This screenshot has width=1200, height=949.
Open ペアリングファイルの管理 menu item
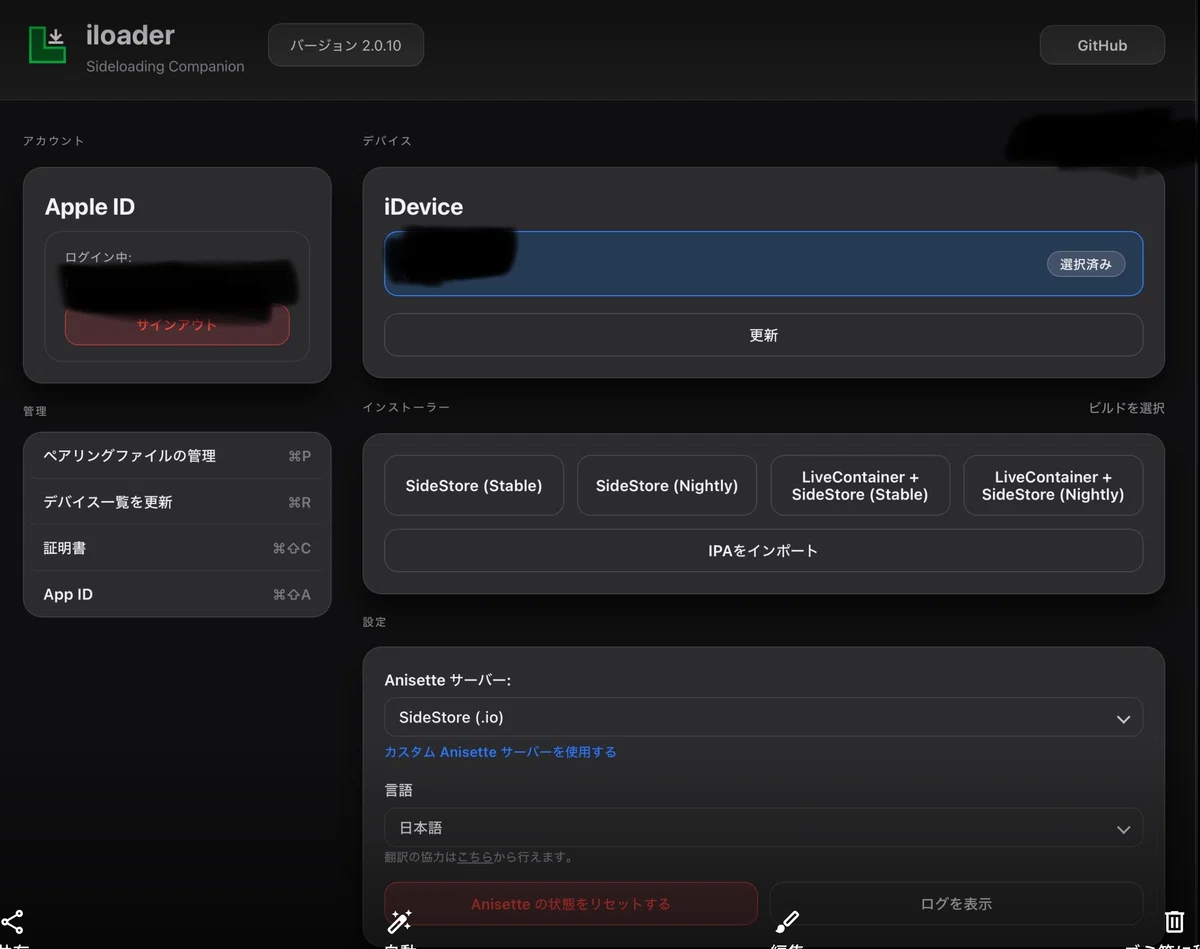tap(177, 456)
